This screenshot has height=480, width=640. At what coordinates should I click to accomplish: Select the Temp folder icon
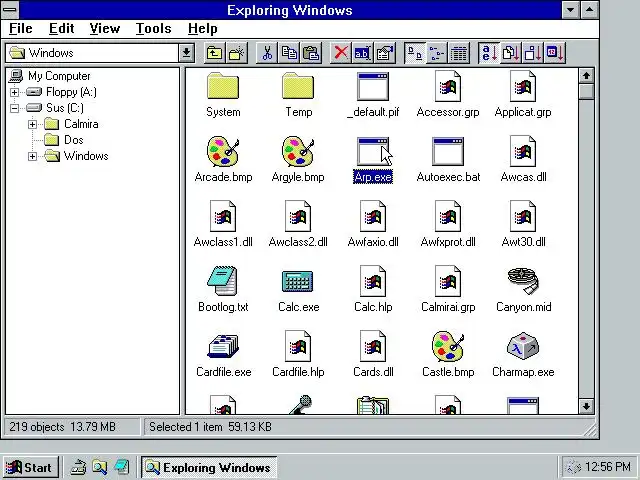click(x=298, y=86)
